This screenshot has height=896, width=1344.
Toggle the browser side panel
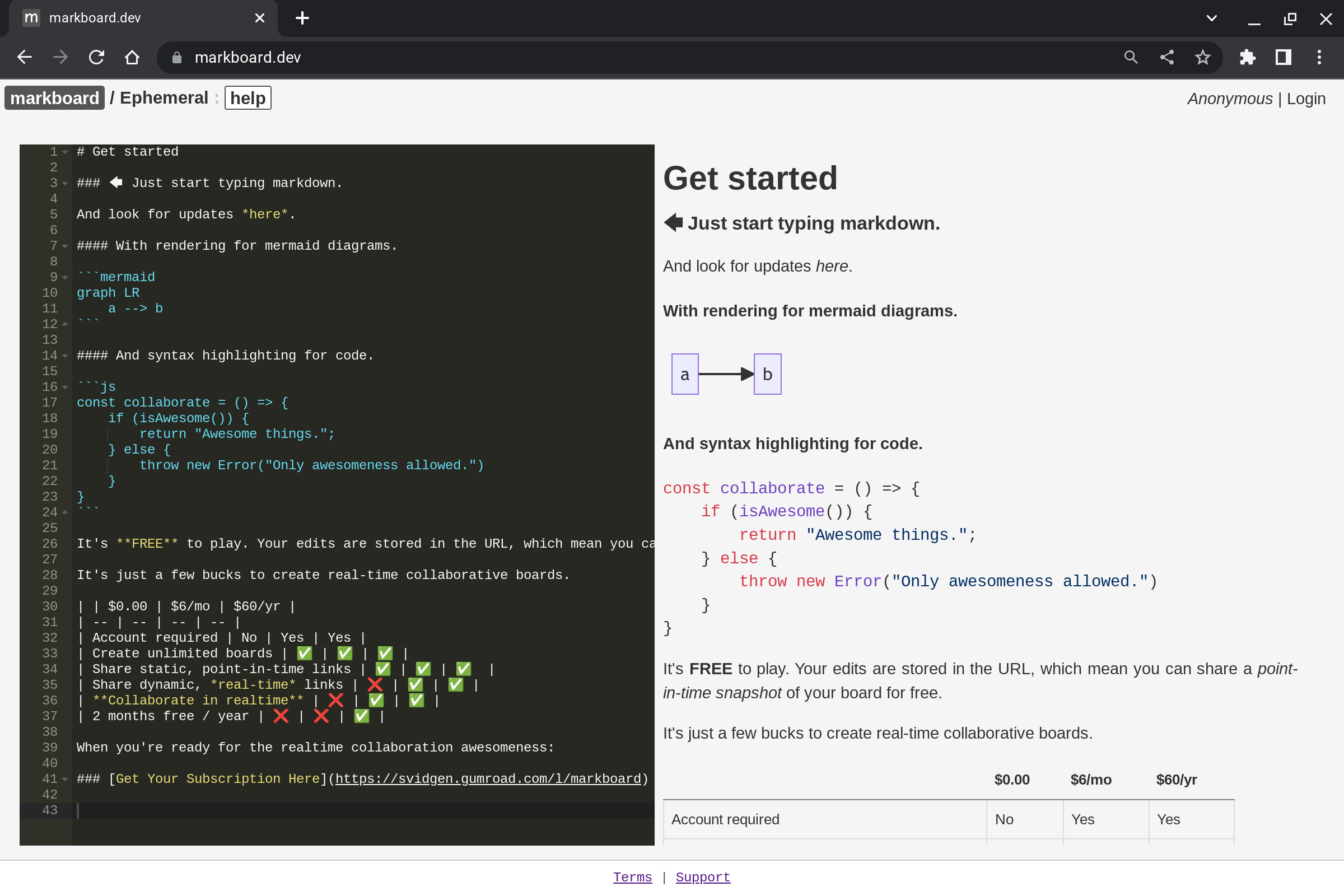(x=1284, y=57)
